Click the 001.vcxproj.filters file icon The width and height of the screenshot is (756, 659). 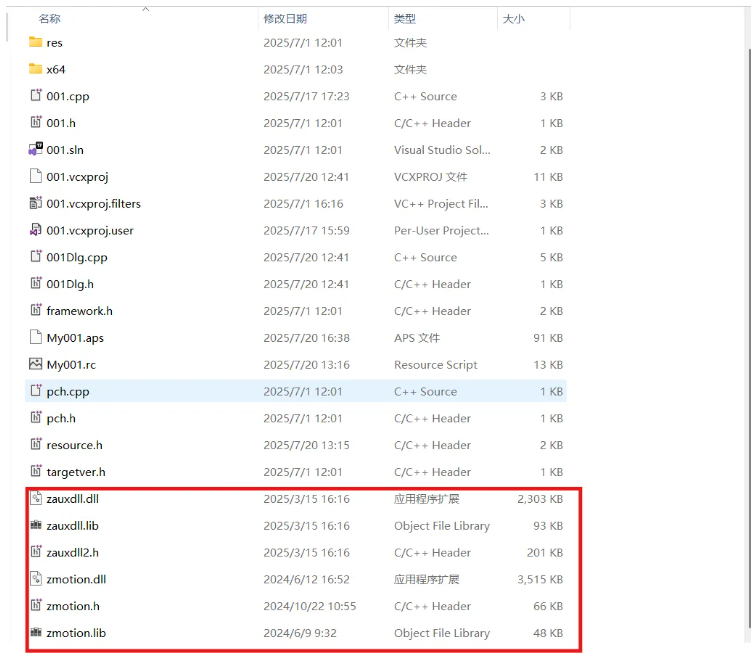36,203
